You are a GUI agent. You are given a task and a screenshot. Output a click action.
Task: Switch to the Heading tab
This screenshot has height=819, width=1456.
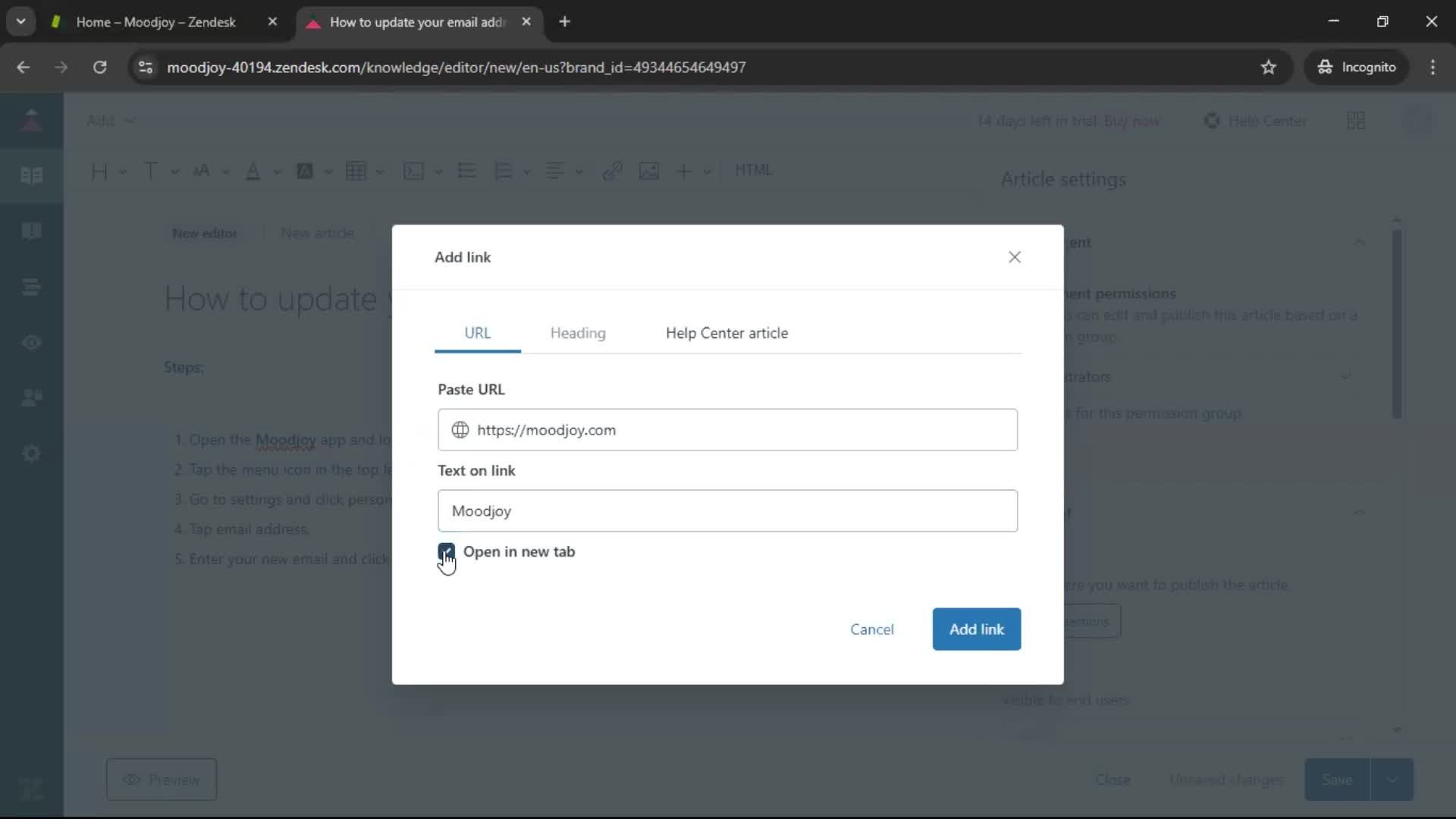click(578, 333)
